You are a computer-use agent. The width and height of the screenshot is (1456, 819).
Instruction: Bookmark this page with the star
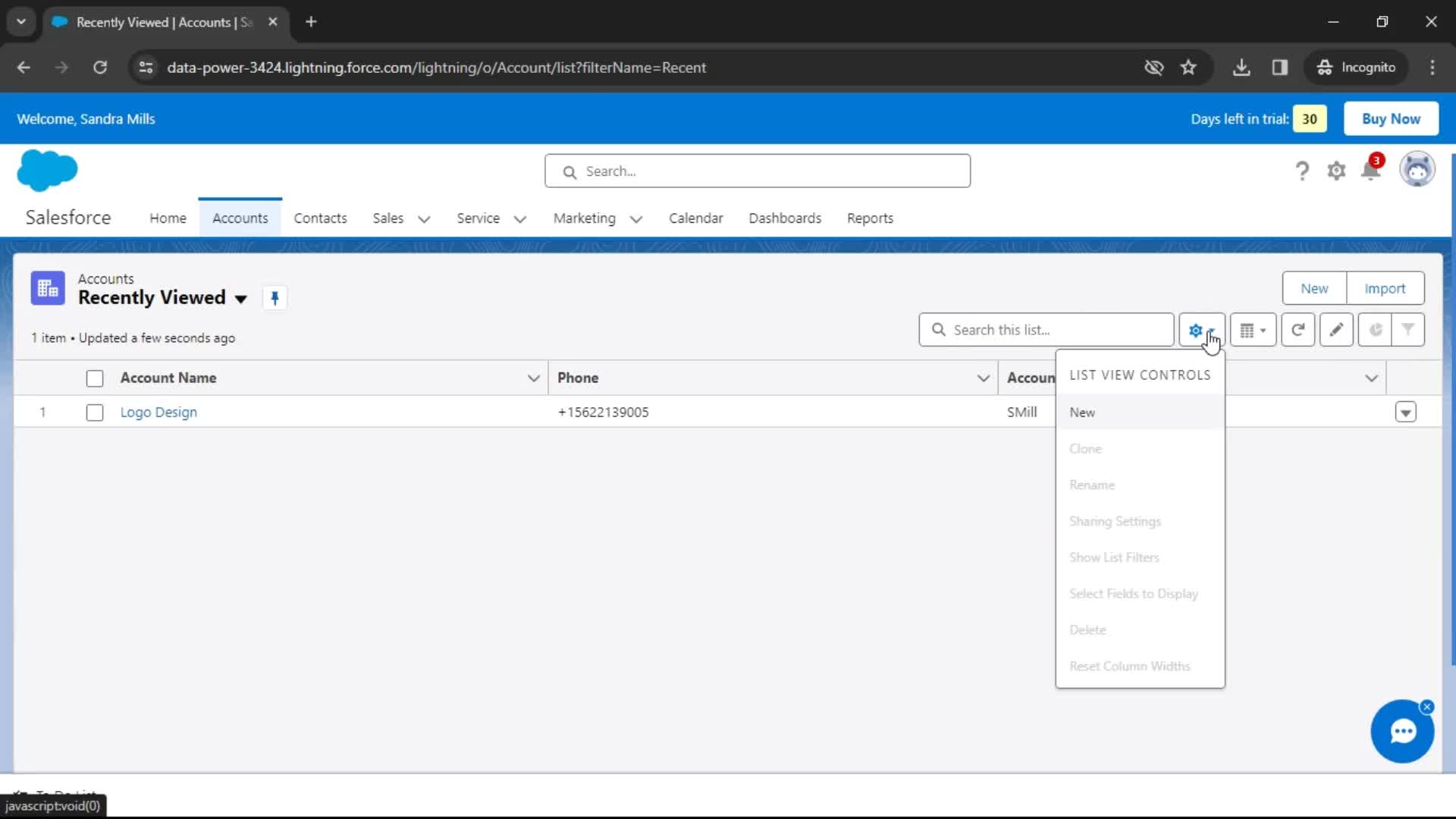pyautogui.click(x=1188, y=67)
